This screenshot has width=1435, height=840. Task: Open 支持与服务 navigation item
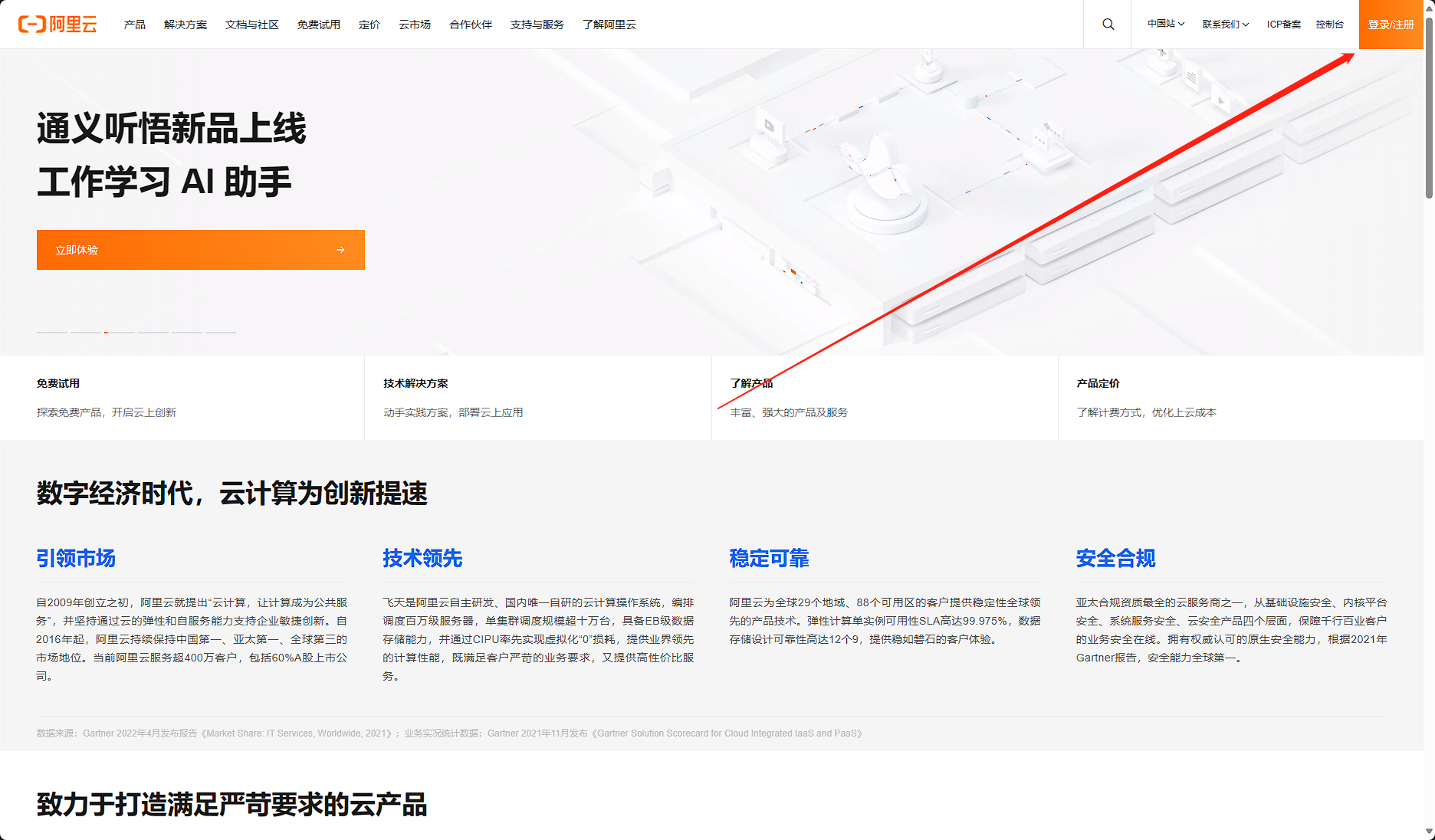(x=537, y=25)
